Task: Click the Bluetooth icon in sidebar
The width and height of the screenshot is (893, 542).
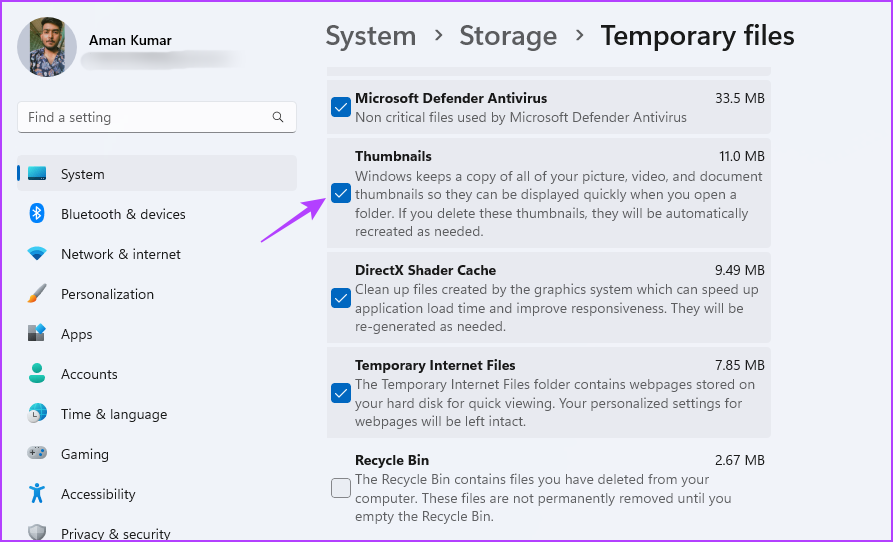Action: (x=37, y=213)
